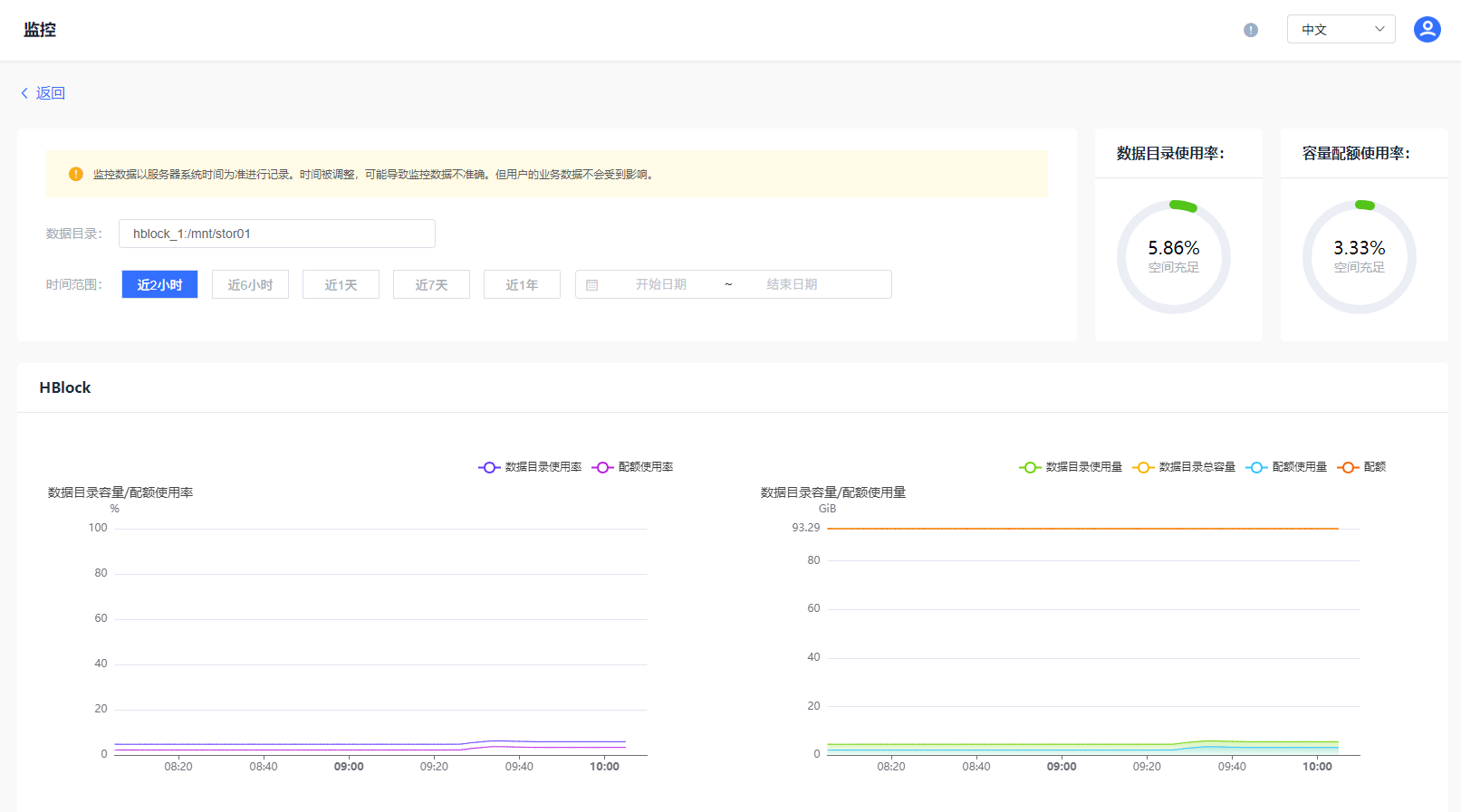Toggle 数据目录使用率 legend series in left chart
Screen dimensions: 1461x812
[531, 467]
